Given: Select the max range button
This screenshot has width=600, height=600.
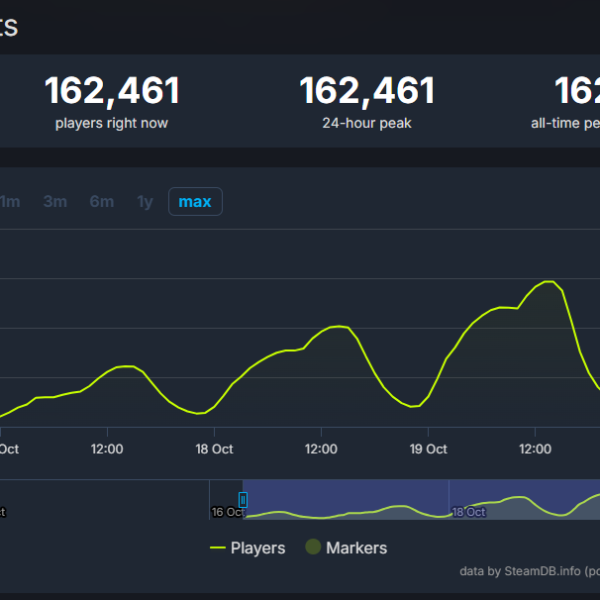Looking at the screenshot, I should pos(195,202).
